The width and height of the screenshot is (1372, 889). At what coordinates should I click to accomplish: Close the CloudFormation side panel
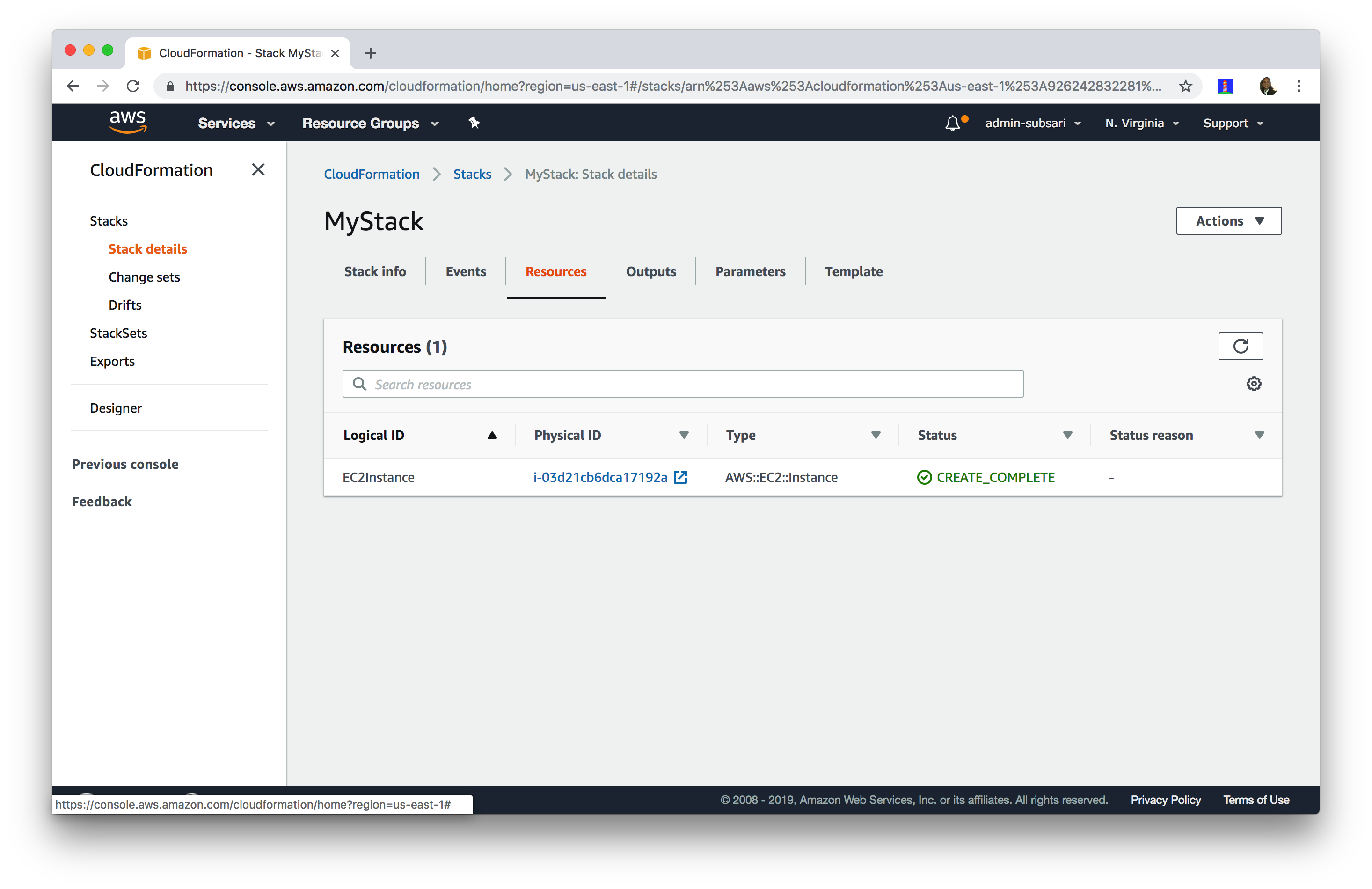tap(258, 169)
